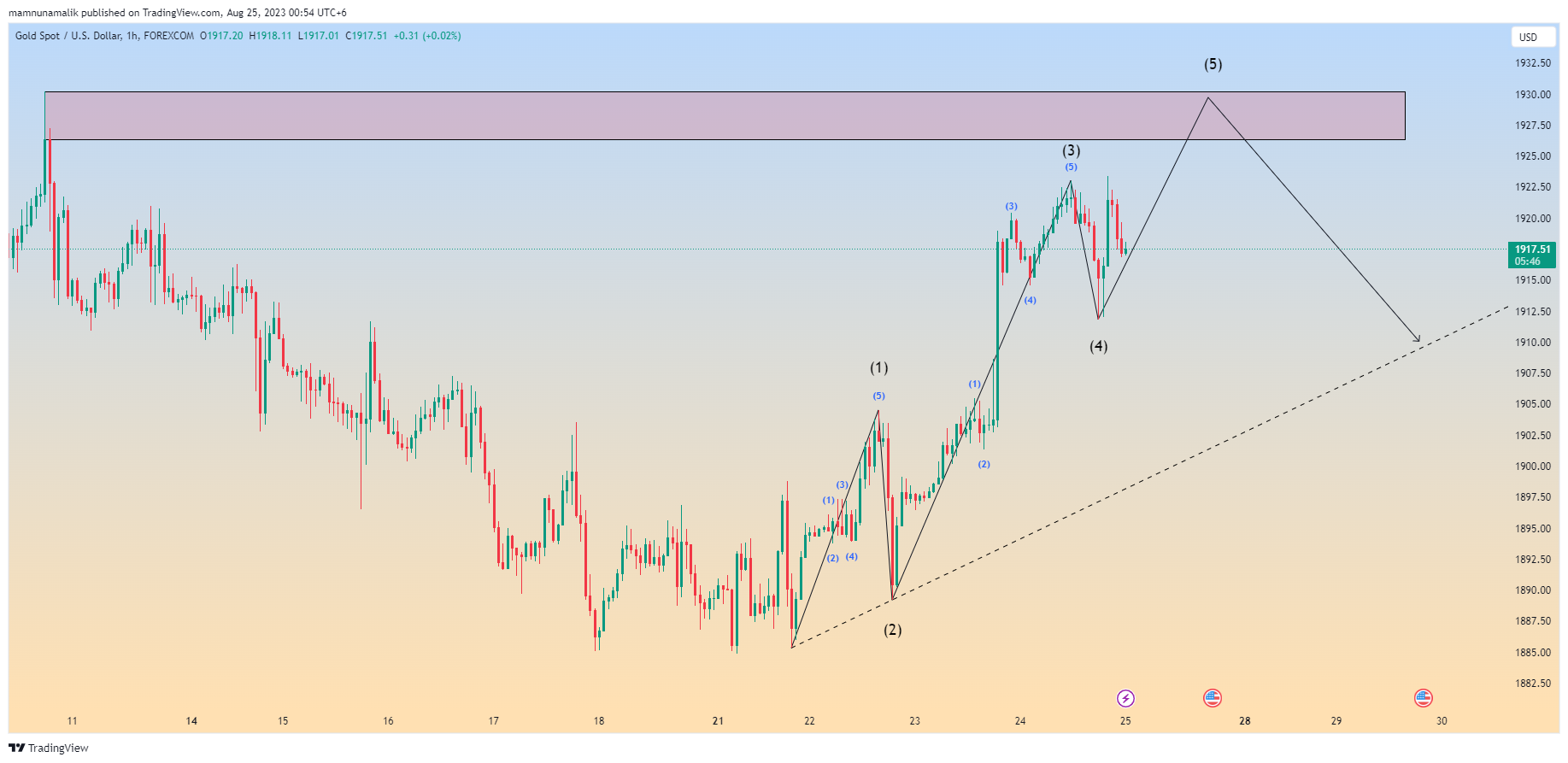Click the 1920.00 price axis label
1568x763 pixels.
click(x=1533, y=219)
